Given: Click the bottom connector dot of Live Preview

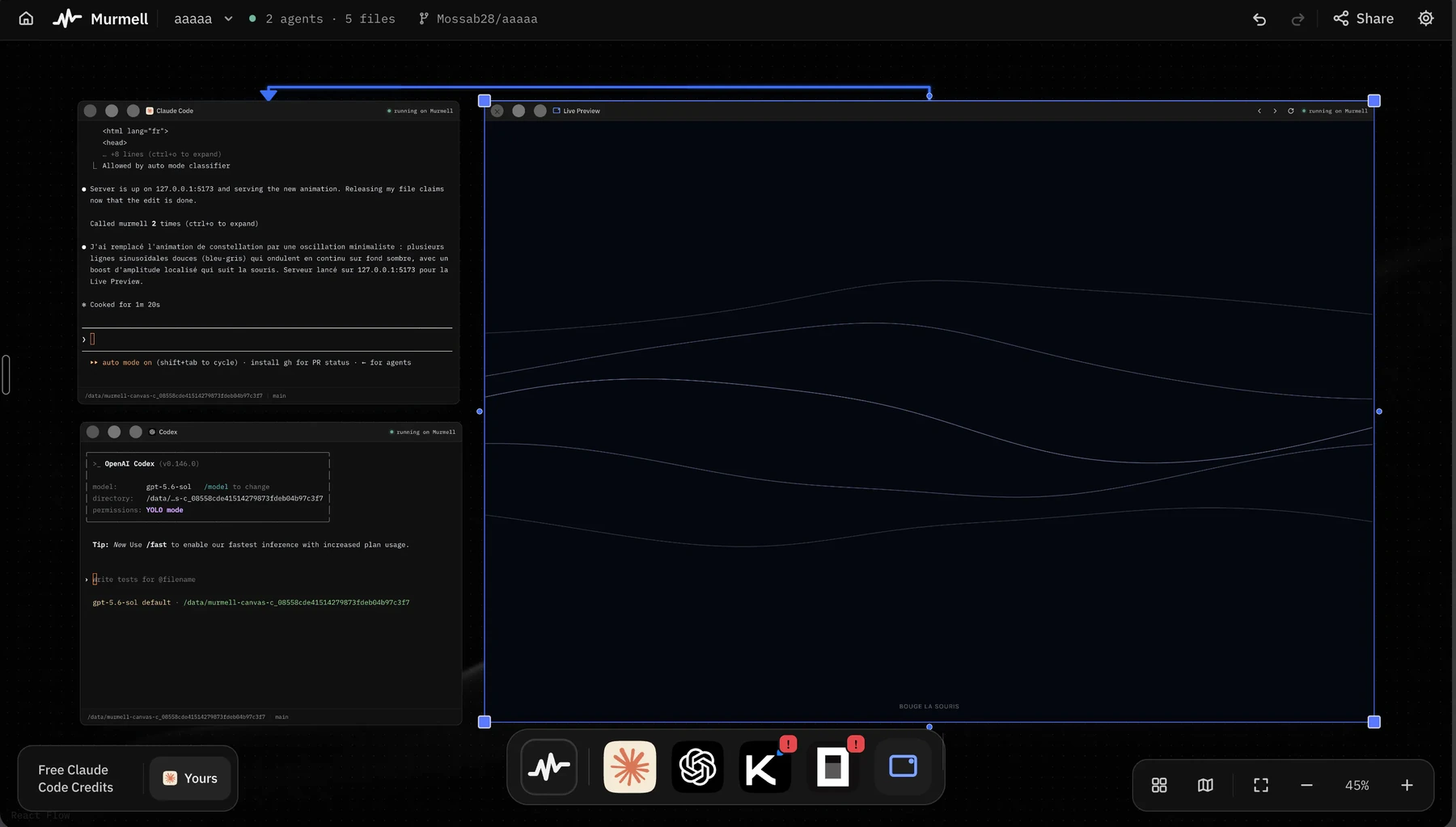Looking at the screenshot, I should (x=929, y=727).
